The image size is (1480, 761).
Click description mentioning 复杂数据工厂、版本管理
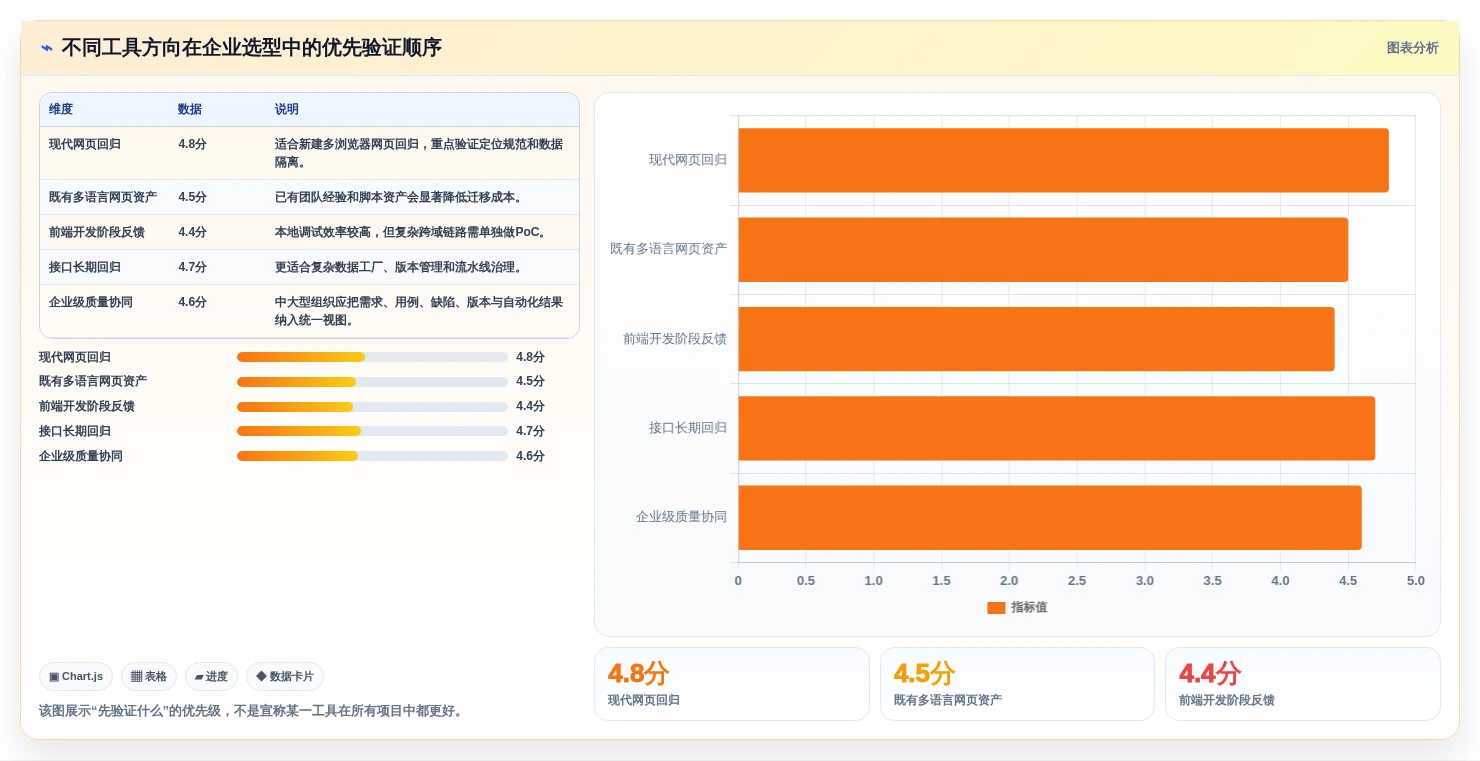[x=401, y=267]
